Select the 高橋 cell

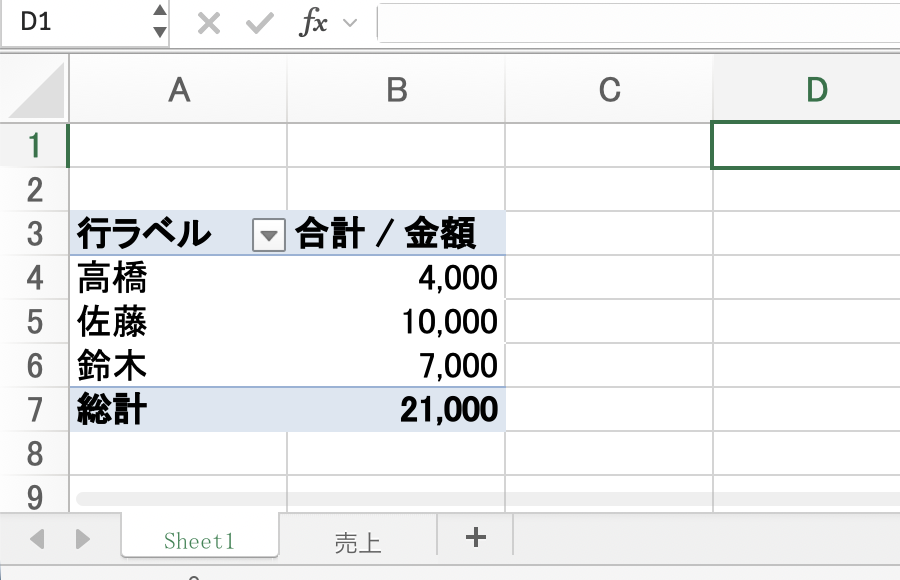tap(178, 277)
